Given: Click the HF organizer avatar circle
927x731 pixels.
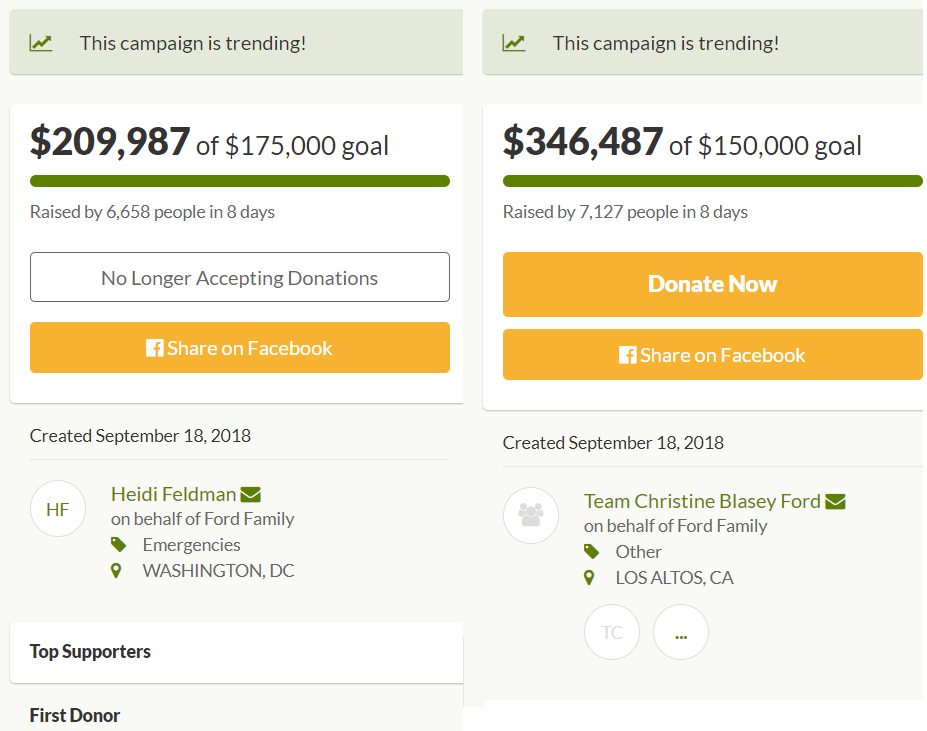Looking at the screenshot, I should pyautogui.click(x=58, y=509).
